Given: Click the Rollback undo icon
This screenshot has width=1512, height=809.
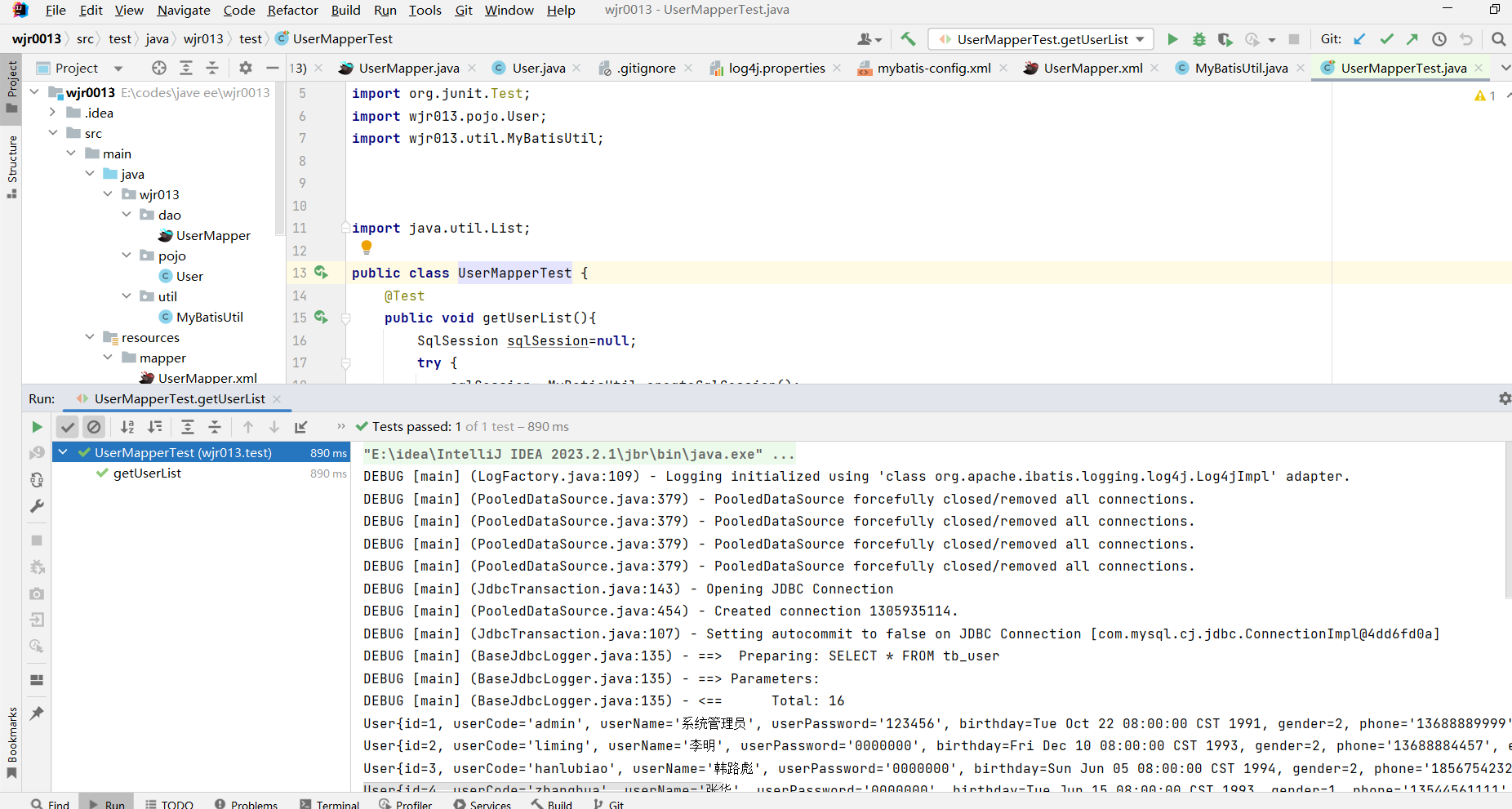Looking at the screenshot, I should [x=1466, y=39].
